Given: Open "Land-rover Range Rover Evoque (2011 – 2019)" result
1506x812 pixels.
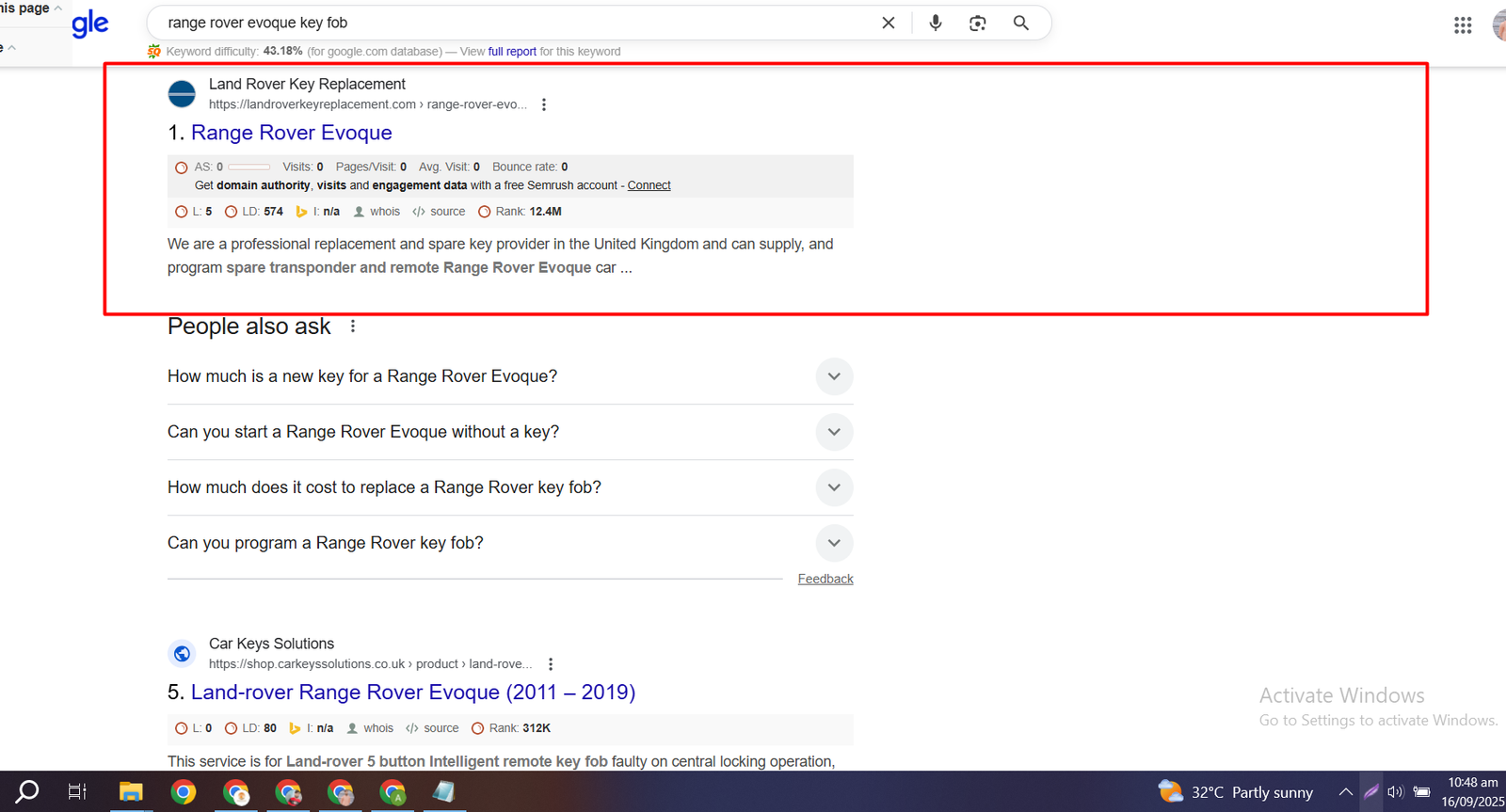Looking at the screenshot, I should 412,693.
